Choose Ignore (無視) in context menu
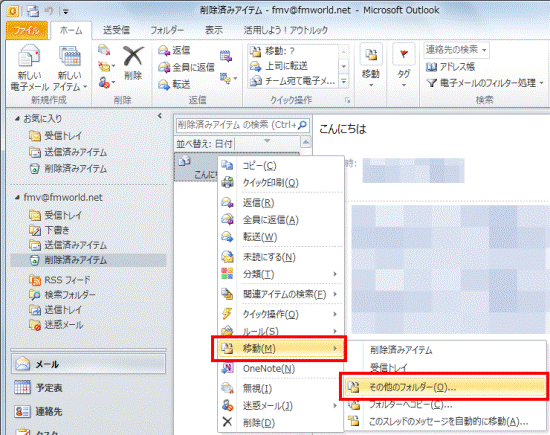Image resolution: width=550 pixels, height=435 pixels. tap(281, 388)
